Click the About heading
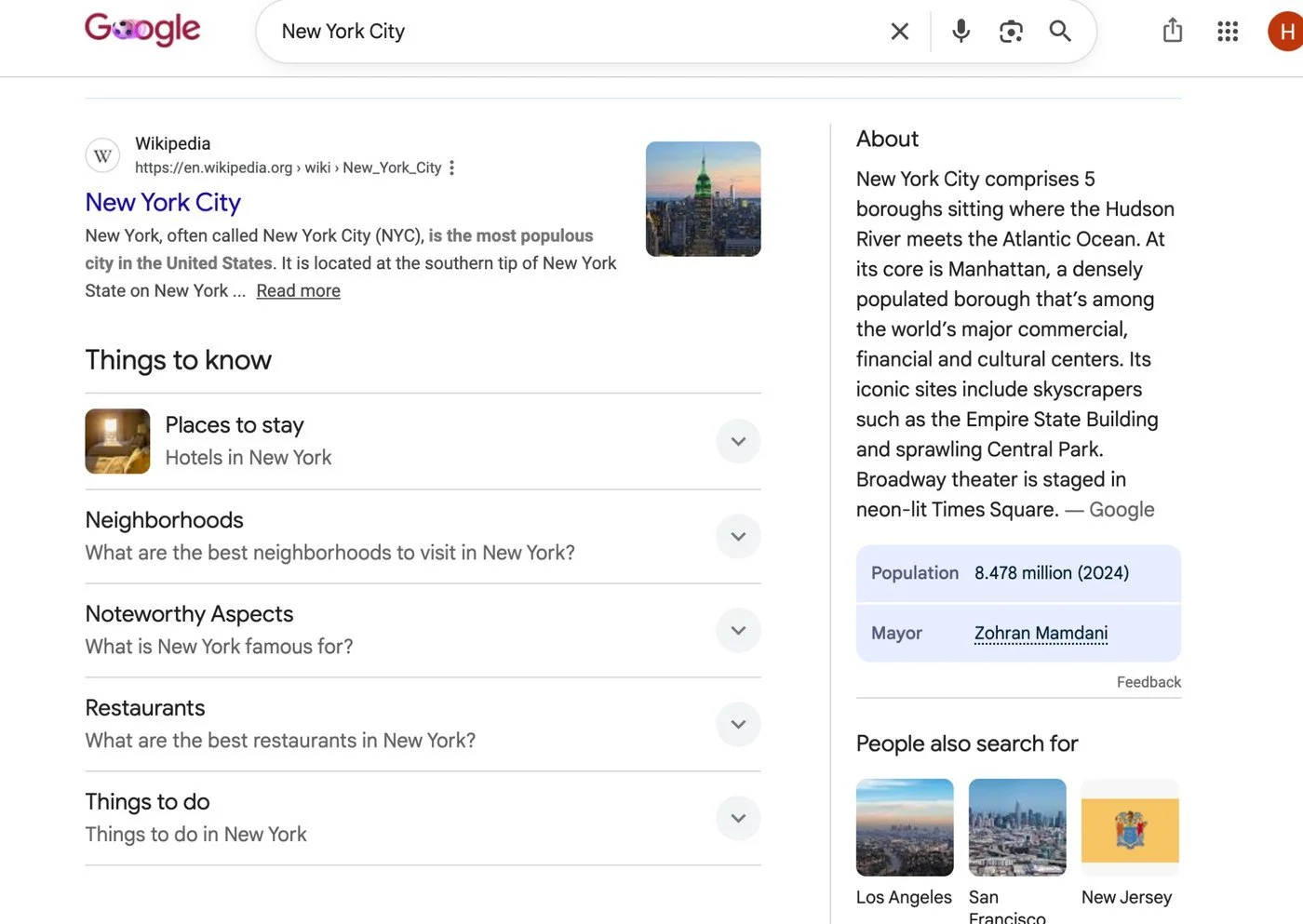Screen dimensions: 1303x924 click(x=887, y=139)
